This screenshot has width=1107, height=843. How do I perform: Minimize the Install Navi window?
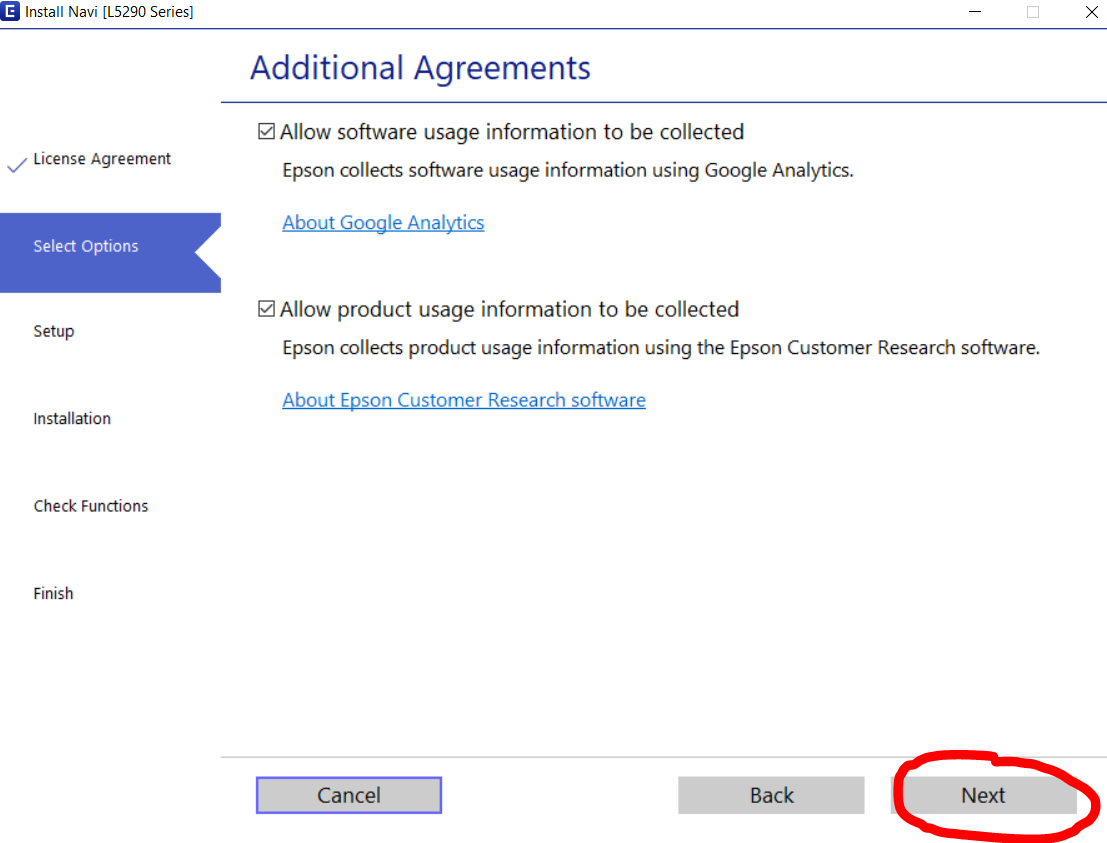(x=975, y=12)
